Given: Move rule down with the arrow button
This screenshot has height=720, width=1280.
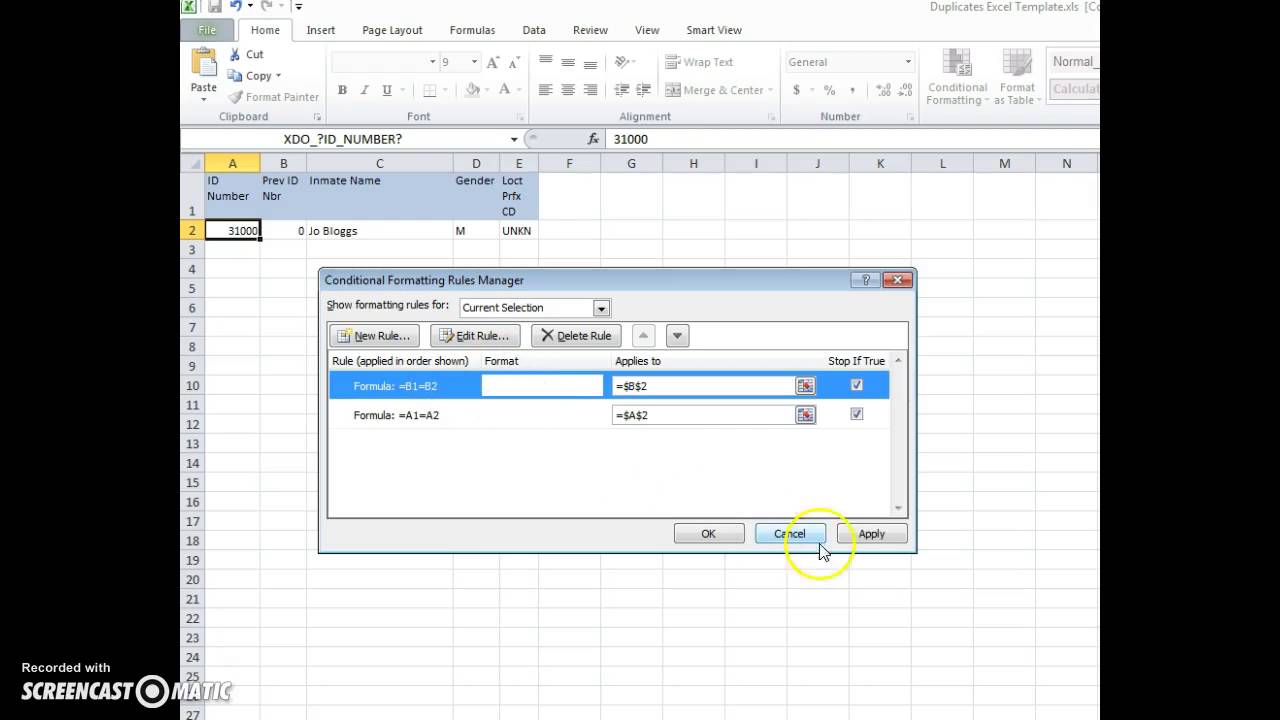Looking at the screenshot, I should click(677, 336).
